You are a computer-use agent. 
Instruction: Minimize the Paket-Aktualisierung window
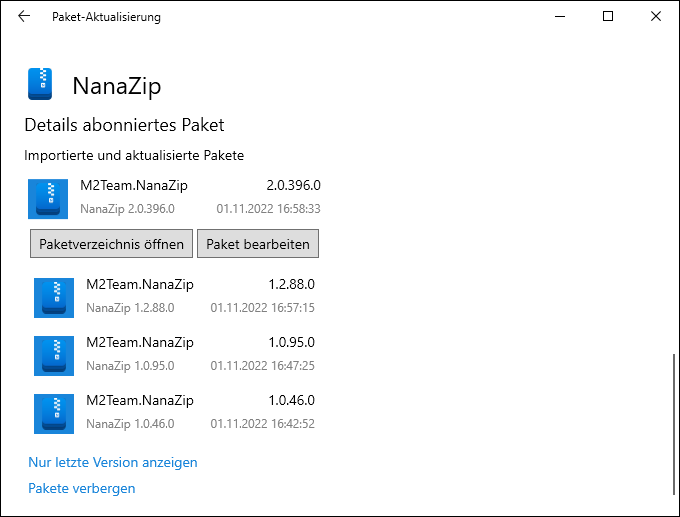coord(562,16)
